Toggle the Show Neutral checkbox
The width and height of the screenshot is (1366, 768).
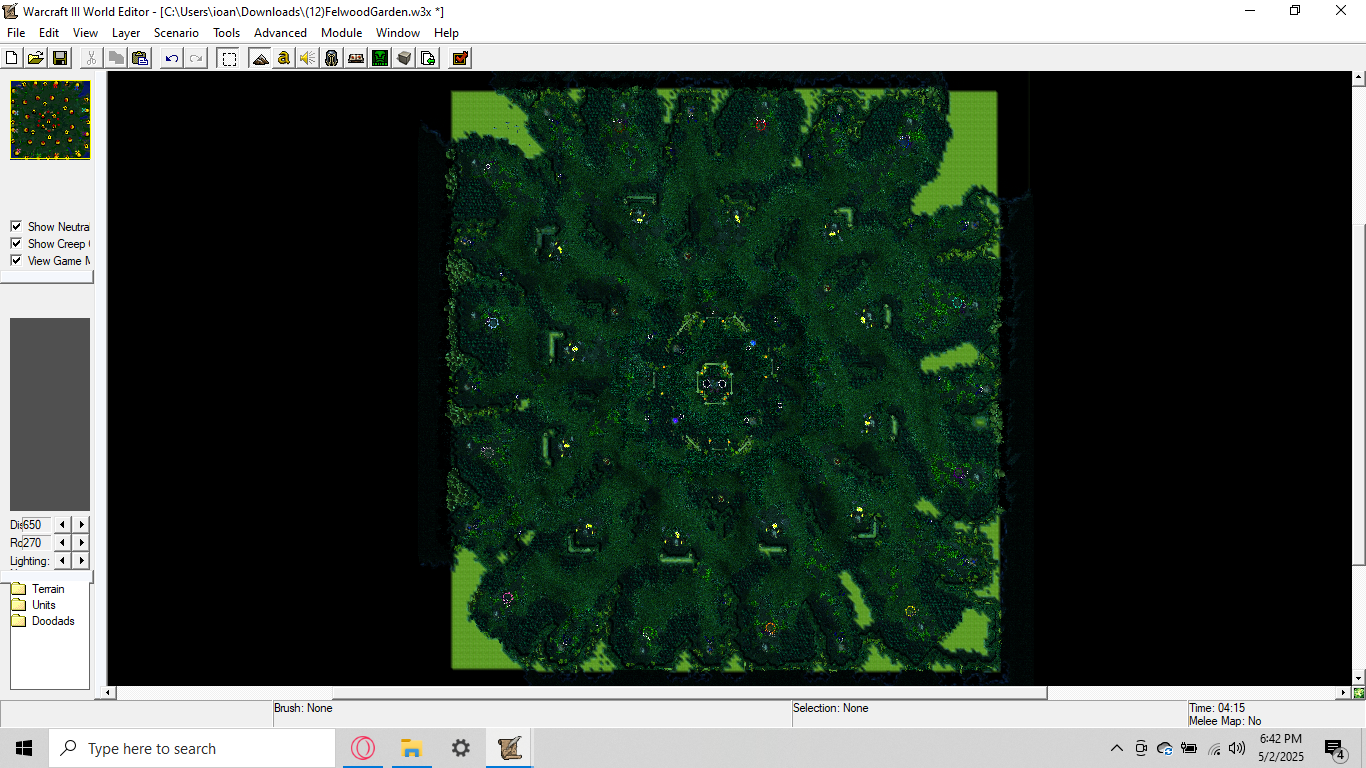(x=16, y=227)
